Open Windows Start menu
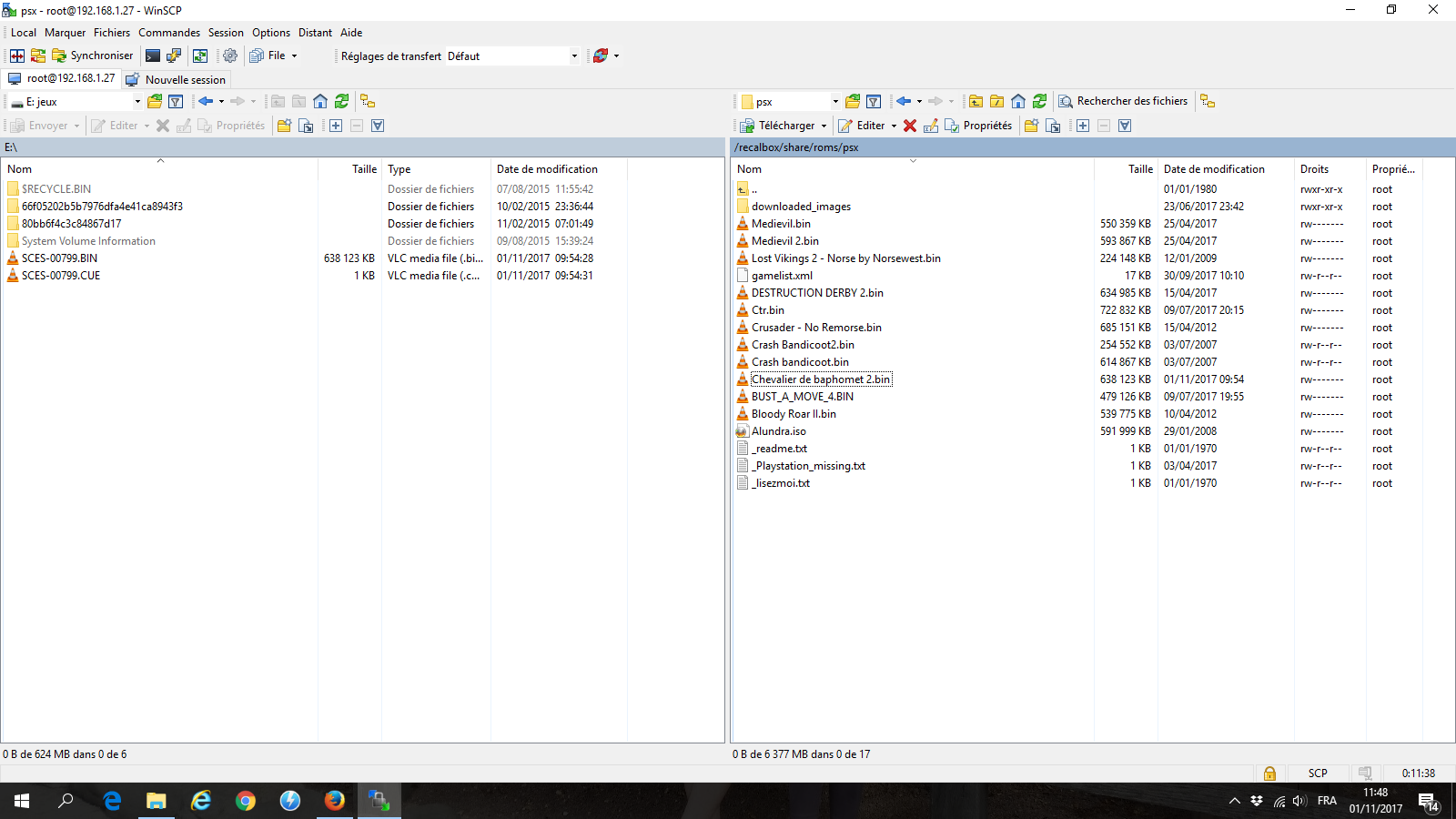 point(22,801)
